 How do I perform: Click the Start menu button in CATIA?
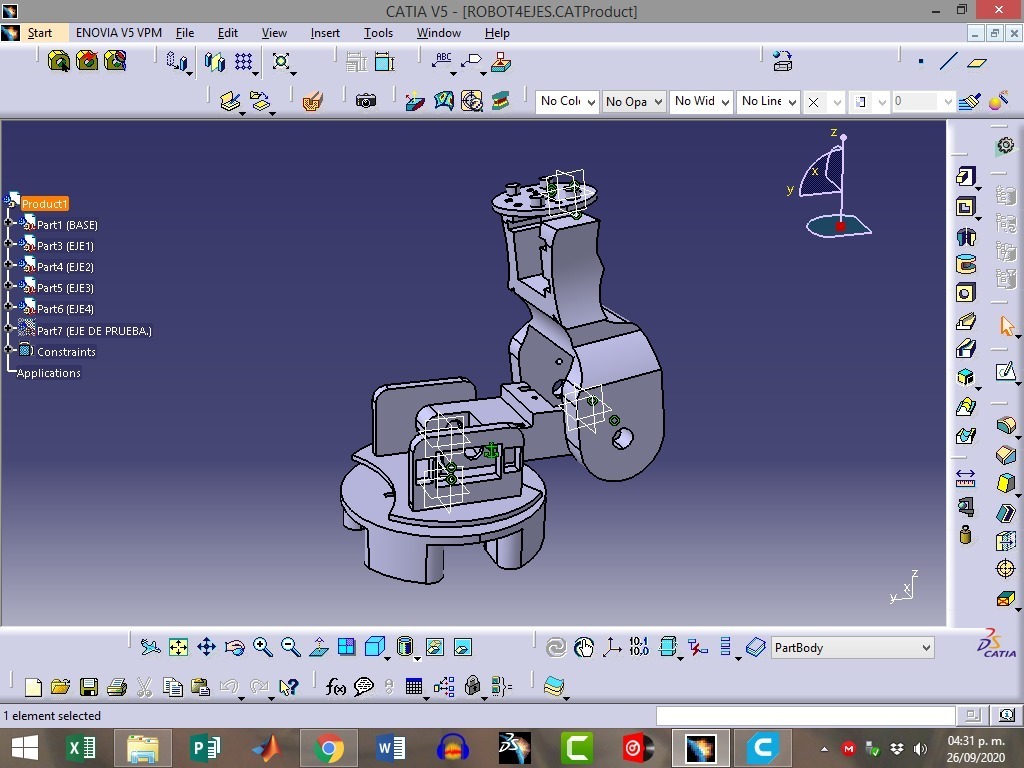tap(40, 33)
